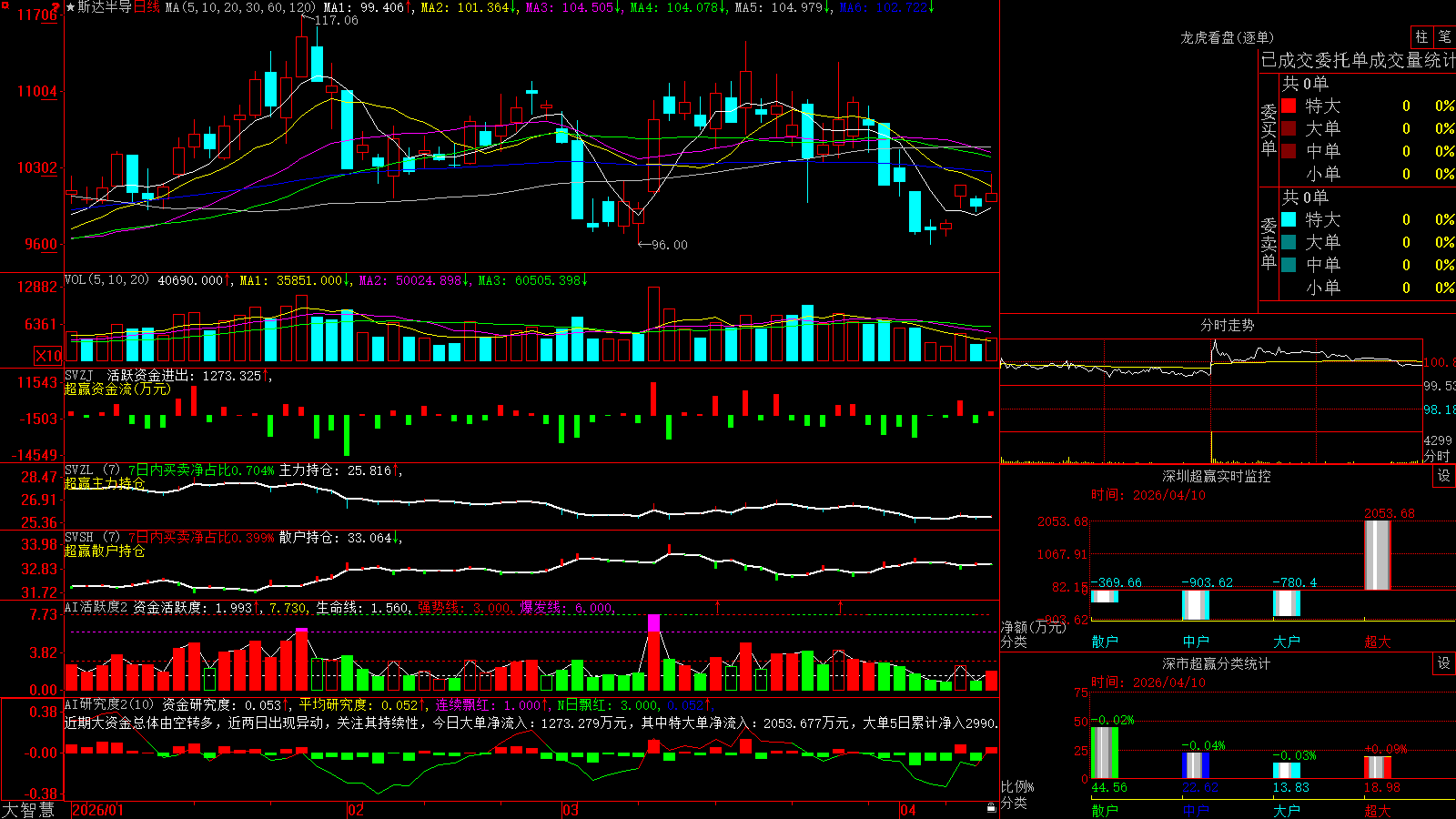1456x819 pixels.
Task: Select the stock name 斯达半导
Action: click(105, 7)
